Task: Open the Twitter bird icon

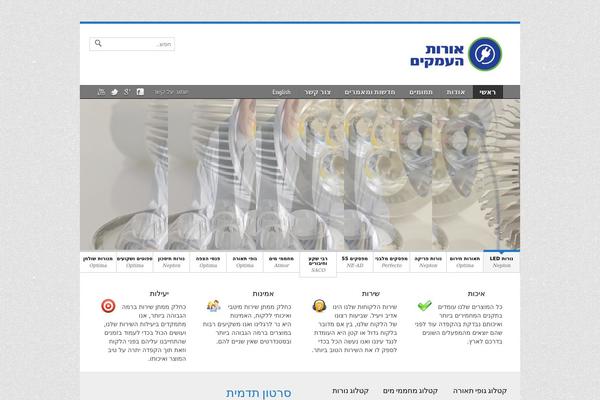Action: point(114,92)
